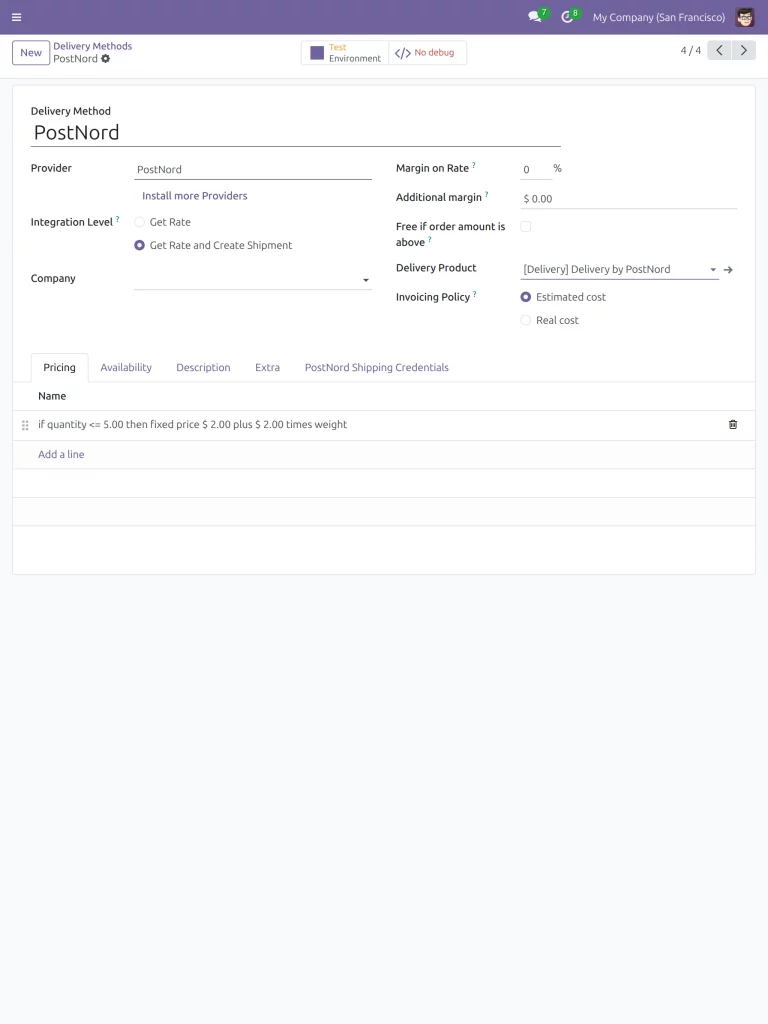This screenshot has height=1024, width=768.
Task: Click the 4 / 4 pager counter
Action: tap(690, 50)
